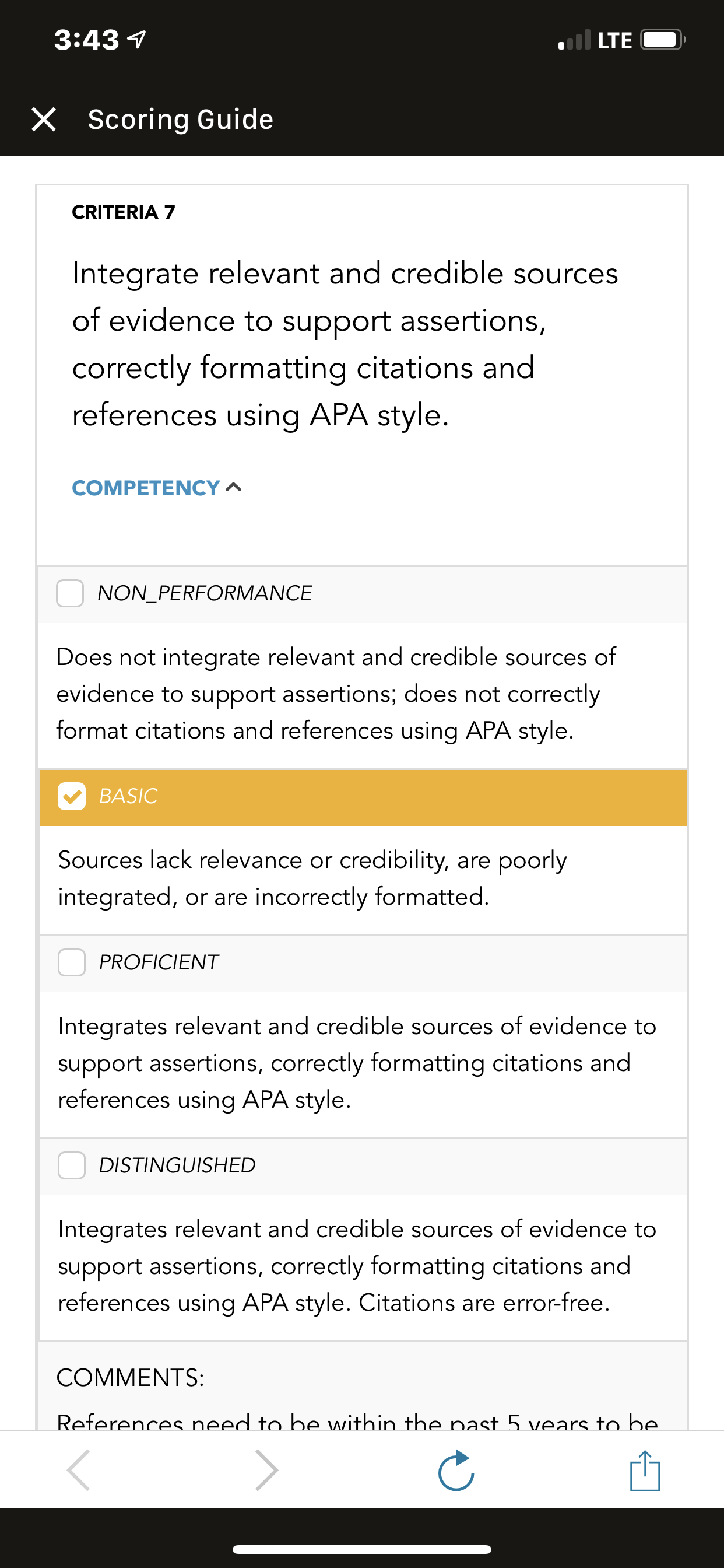This screenshot has width=724, height=1568.
Task: Select the PROFICIENT level label
Action: coord(158,963)
